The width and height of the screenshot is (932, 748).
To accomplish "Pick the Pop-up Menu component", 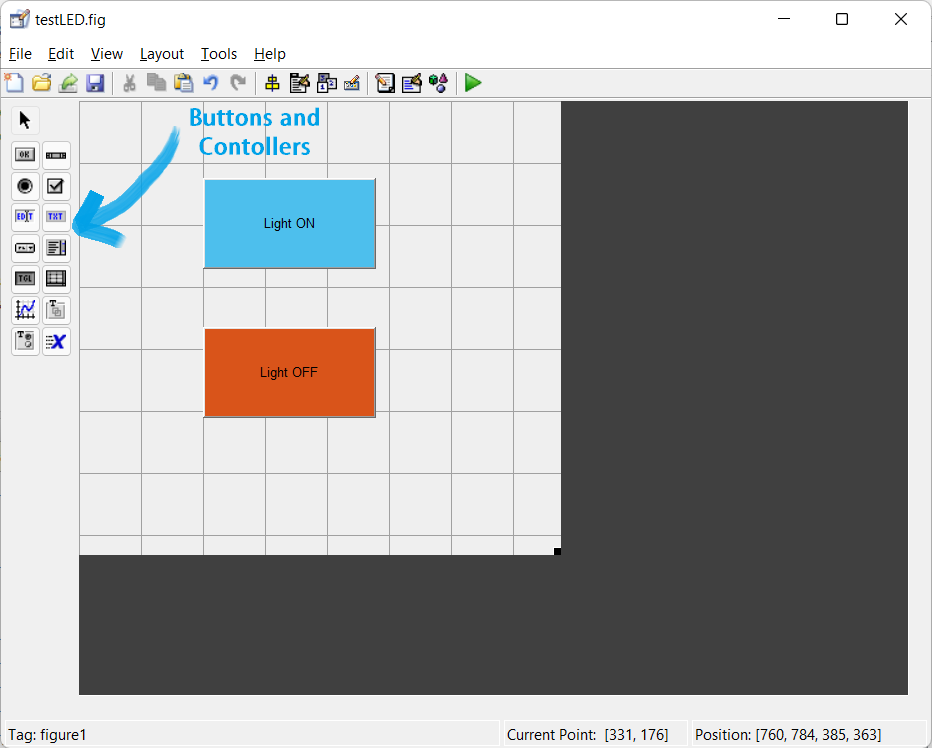I will click(25, 248).
